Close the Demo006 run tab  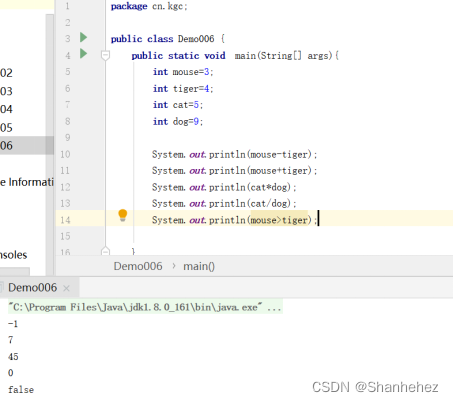click(x=66, y=288)
